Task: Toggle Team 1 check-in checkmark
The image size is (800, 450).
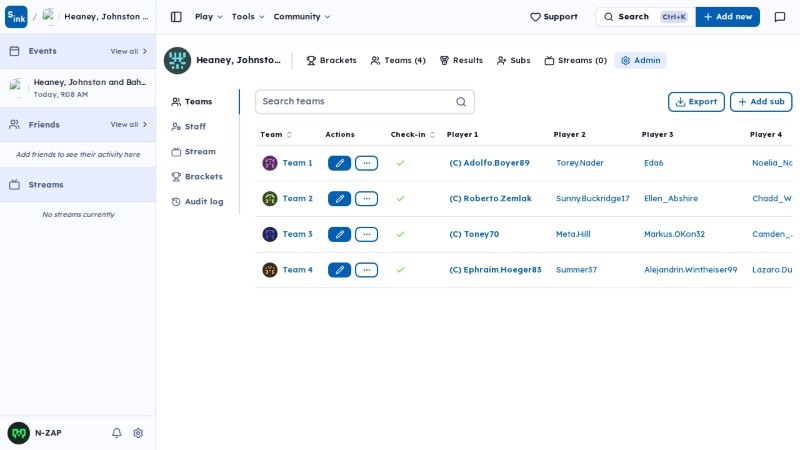Action: pos(401,163)
